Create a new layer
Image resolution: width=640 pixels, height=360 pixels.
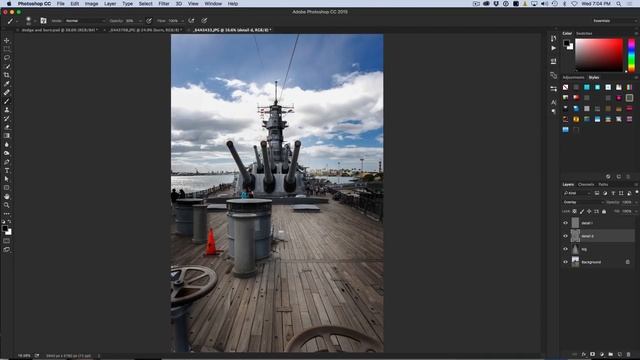pos(620,354)
